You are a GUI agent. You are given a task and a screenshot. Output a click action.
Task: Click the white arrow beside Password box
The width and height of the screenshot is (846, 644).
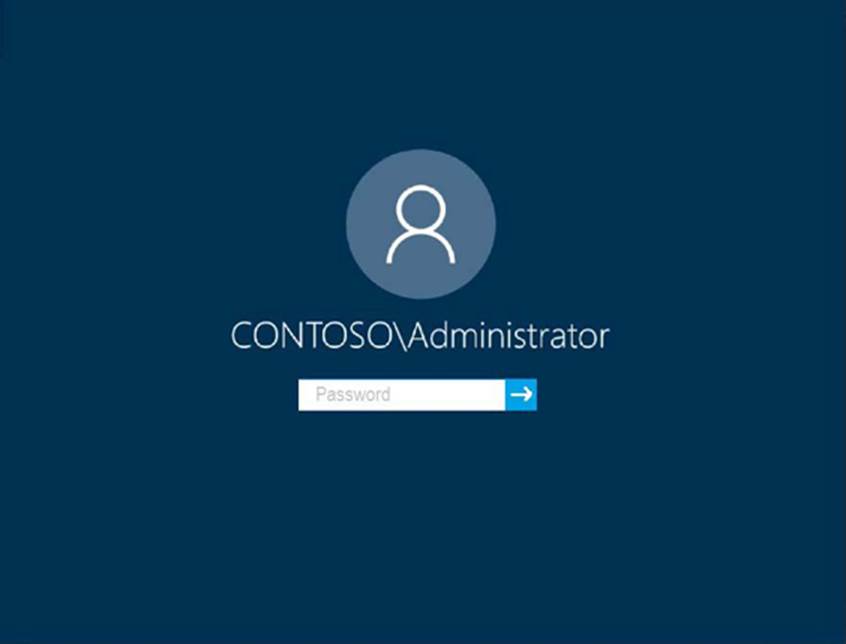[x=521, y=395]
